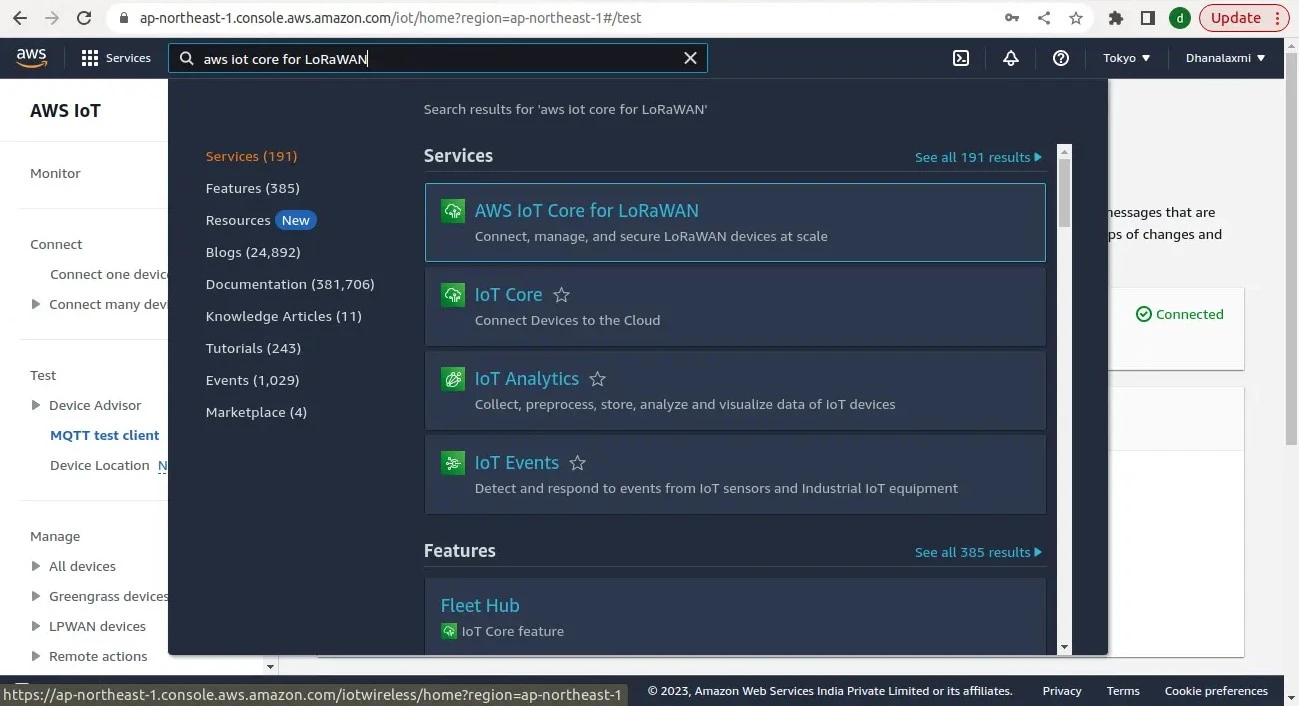Viewport: 1299px width, 706px height.
Task: Open the IoT Analytics service result
Action: tap(735, 390)
